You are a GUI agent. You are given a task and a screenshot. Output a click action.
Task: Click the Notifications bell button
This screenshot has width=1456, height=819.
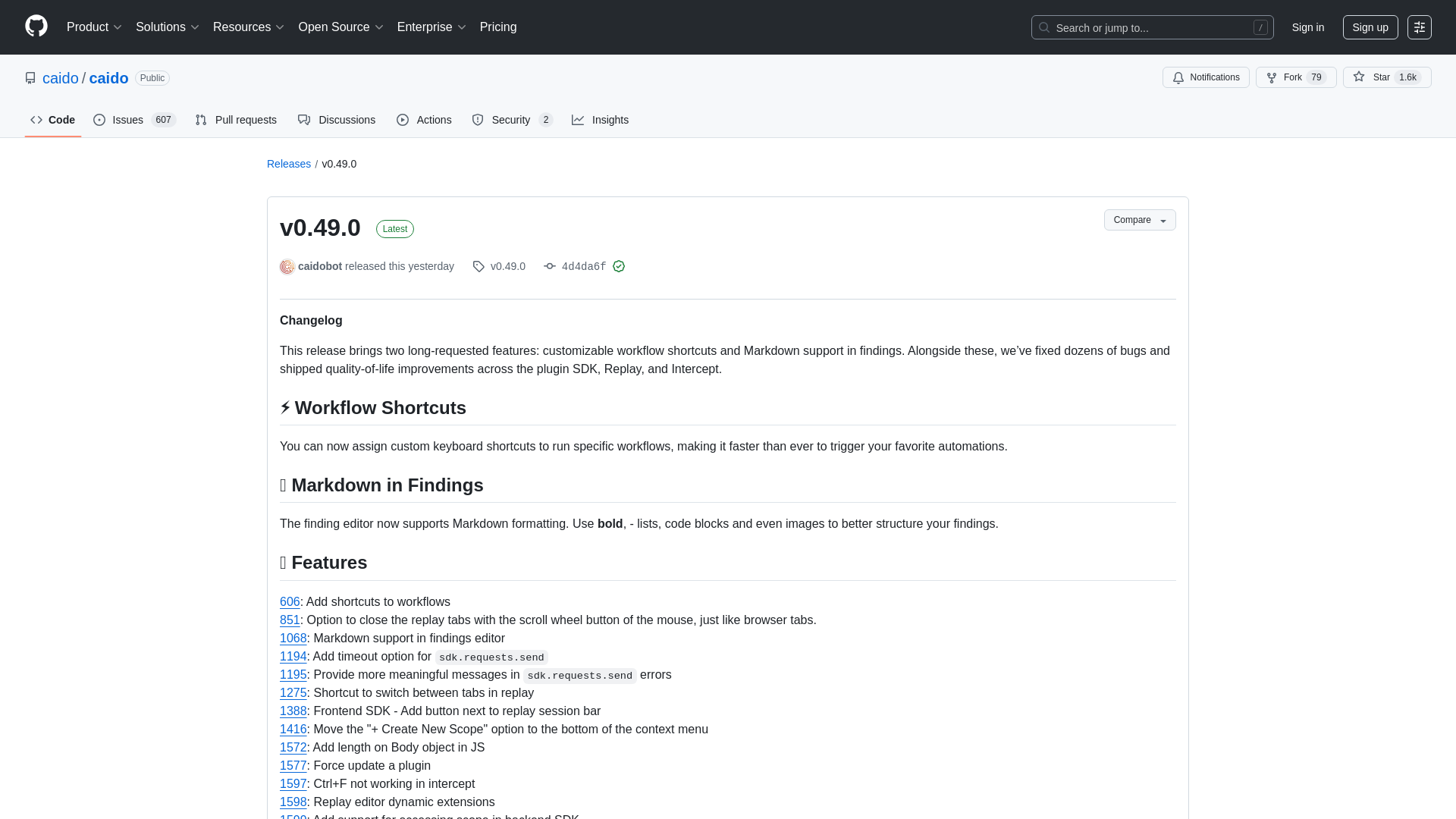[x=1206, y=77]
